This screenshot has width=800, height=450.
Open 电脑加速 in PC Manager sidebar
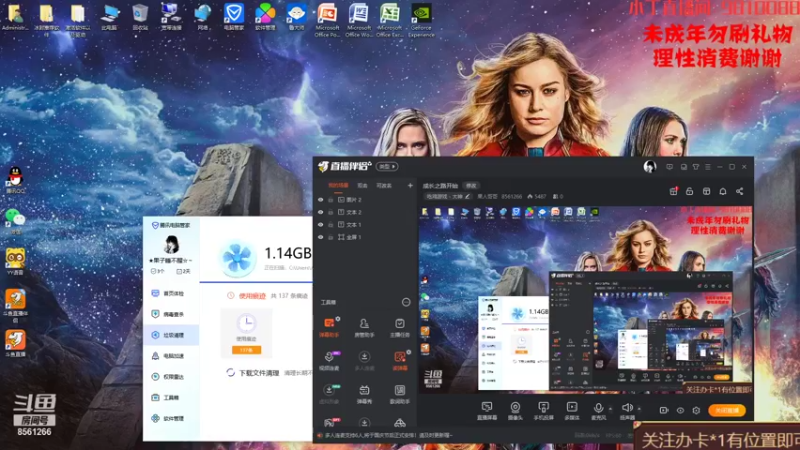[171, 356]
